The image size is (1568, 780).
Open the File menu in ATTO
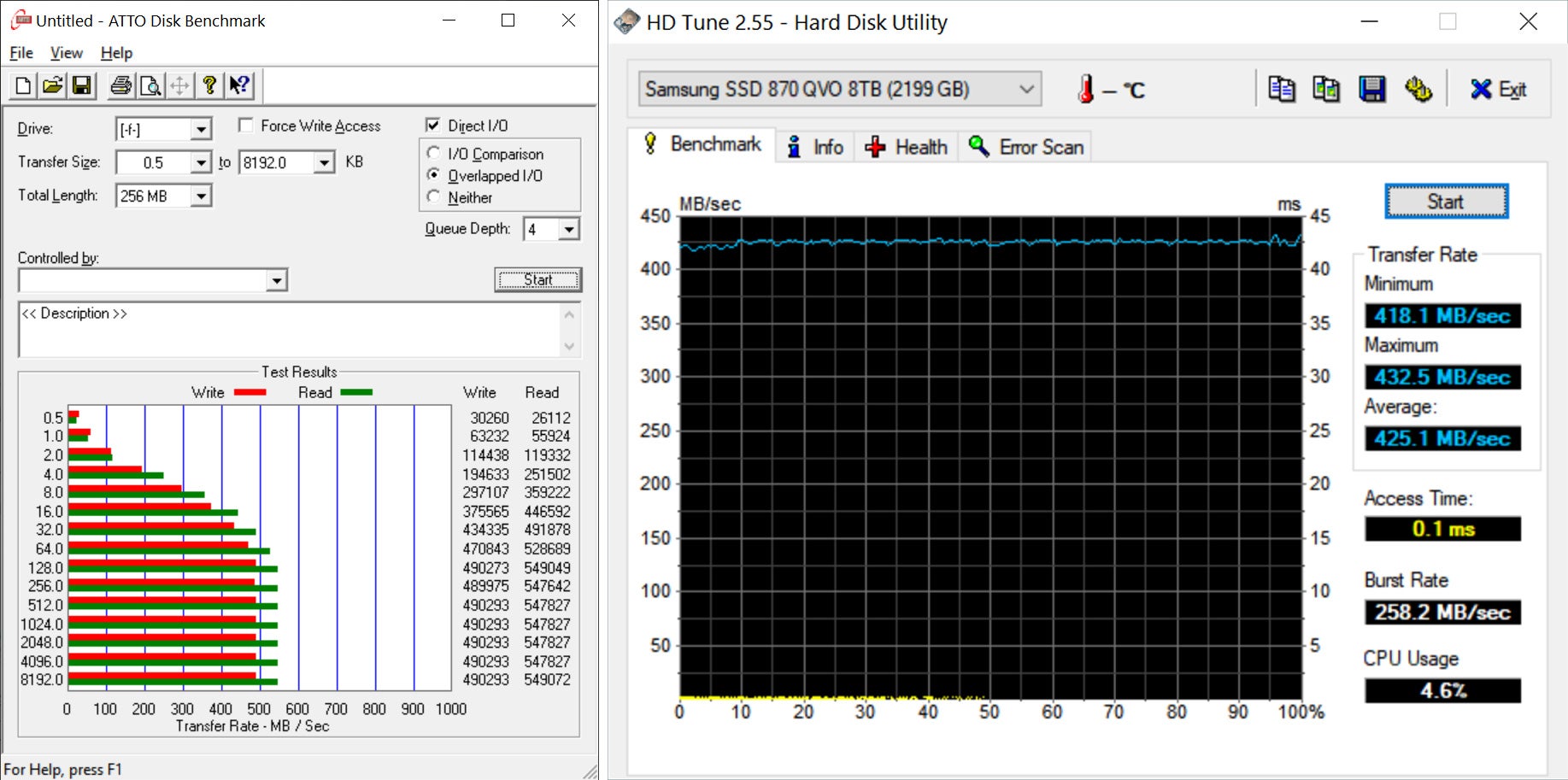[x=21, y=53]
